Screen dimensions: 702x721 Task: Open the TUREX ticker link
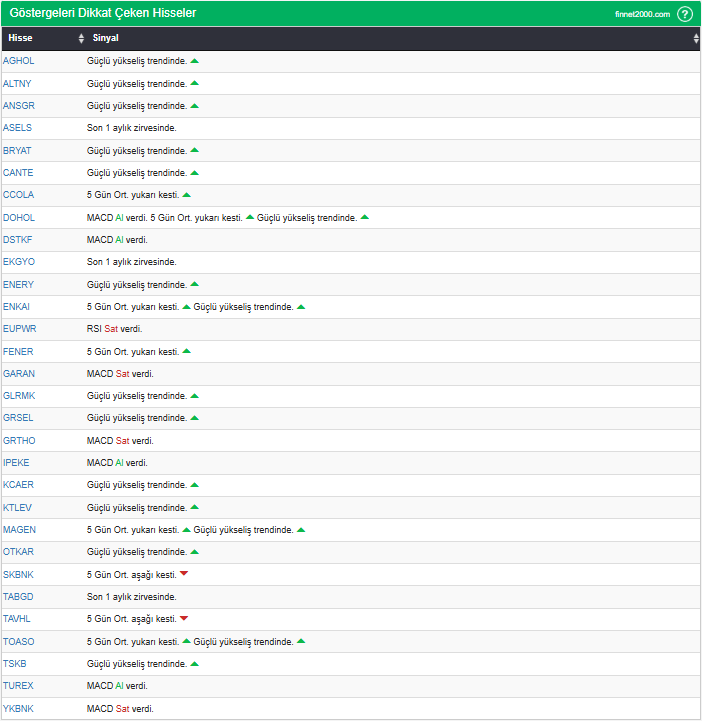(18, 686)
